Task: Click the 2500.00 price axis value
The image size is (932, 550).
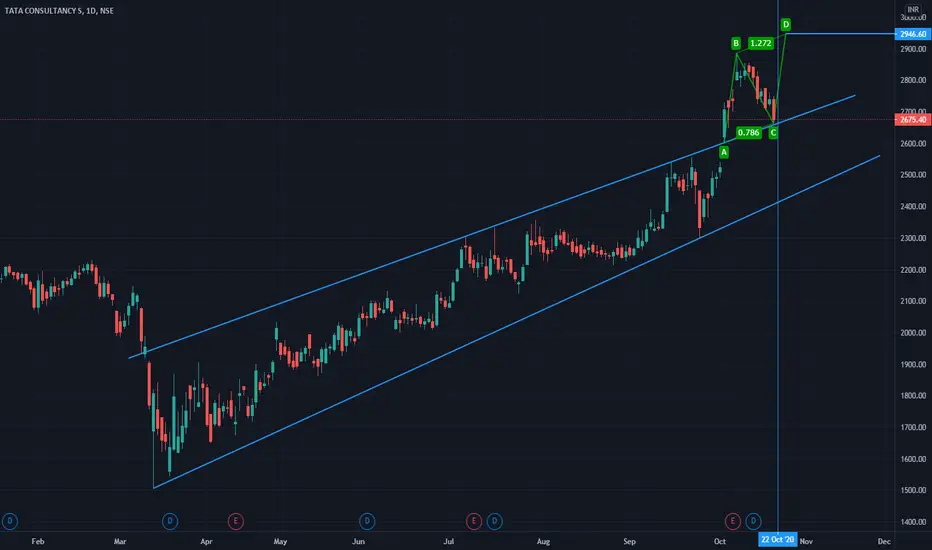Action: tap(914, 175)
